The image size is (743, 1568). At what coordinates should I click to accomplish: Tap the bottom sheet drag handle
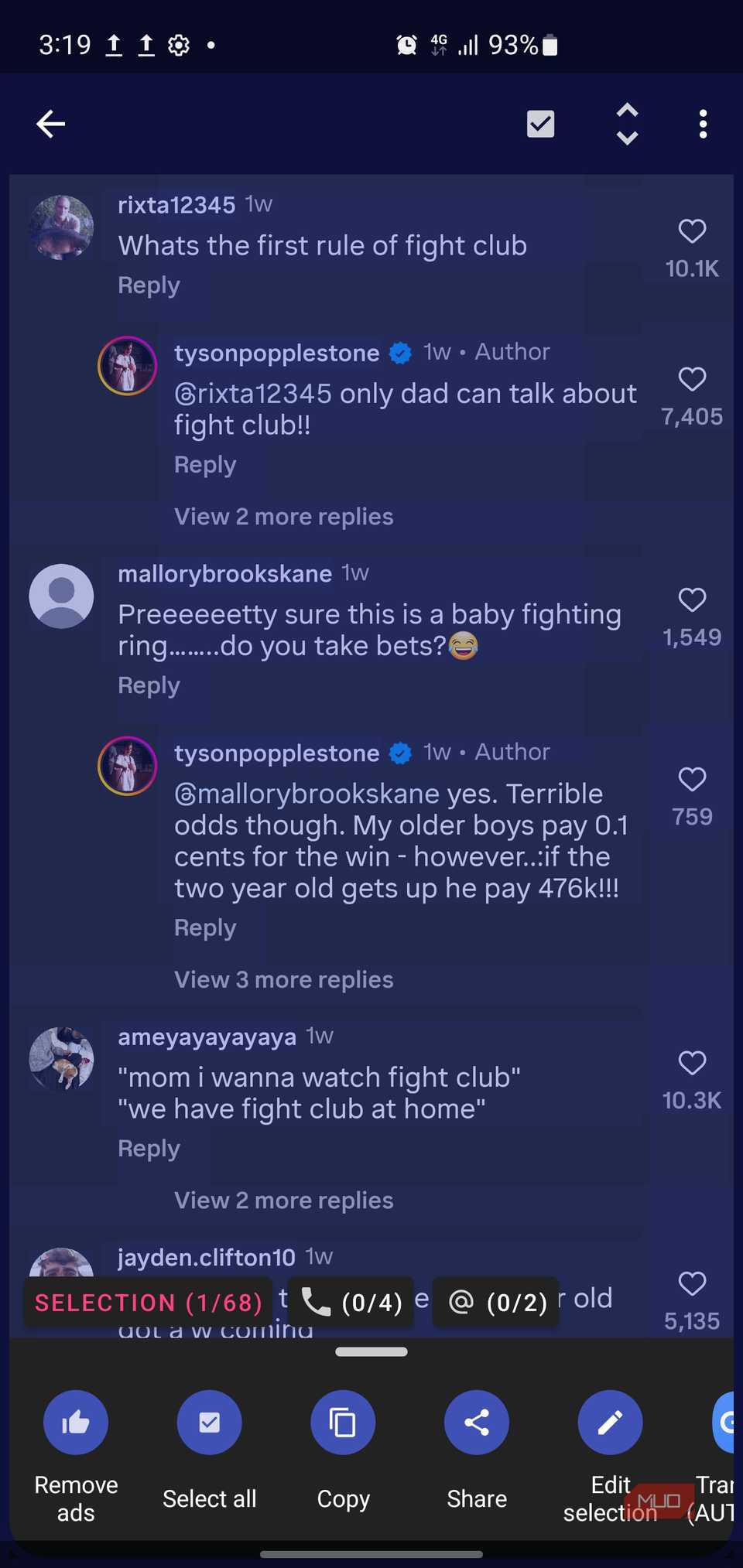371,1351
